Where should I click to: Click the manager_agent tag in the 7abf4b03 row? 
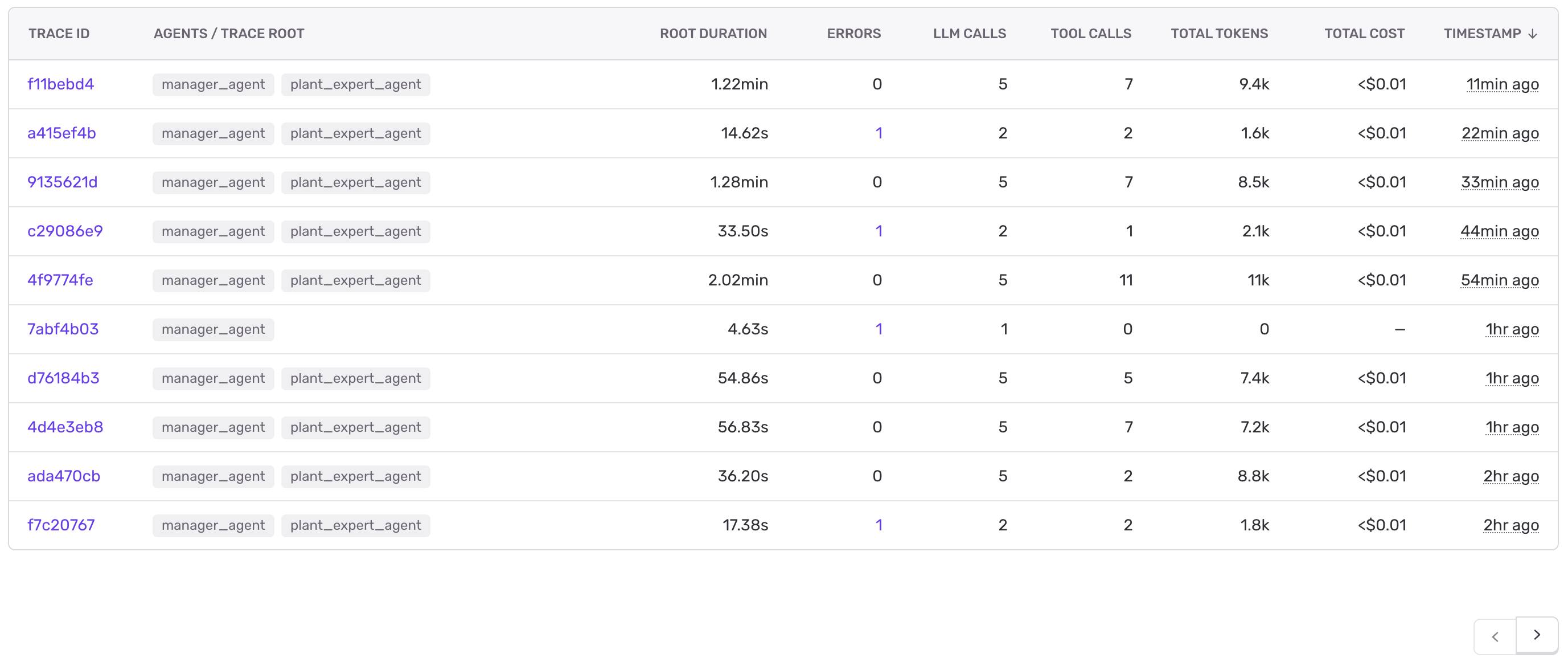point(213,329)
